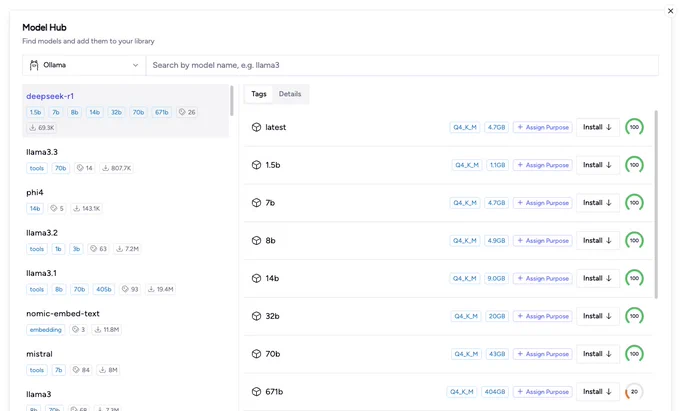Click the cube icon next to 671b
The height and width of the screenshot is (411, 680).
pos(256,391)
